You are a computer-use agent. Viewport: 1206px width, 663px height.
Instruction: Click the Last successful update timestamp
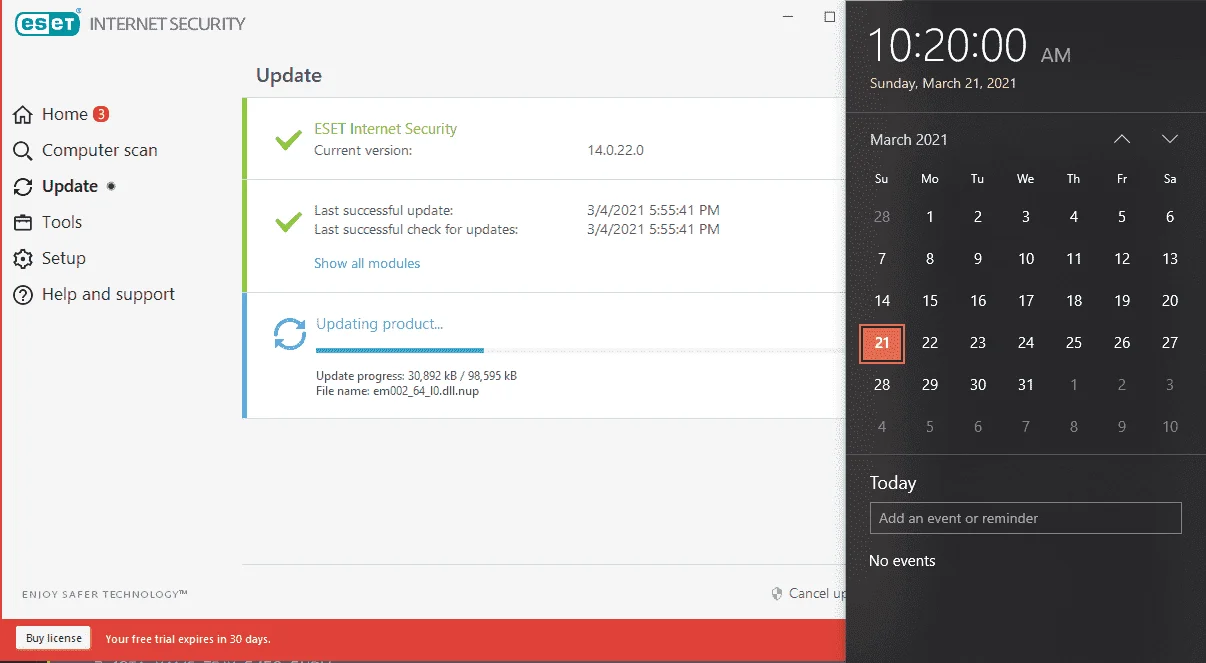(x=654, y=210)
